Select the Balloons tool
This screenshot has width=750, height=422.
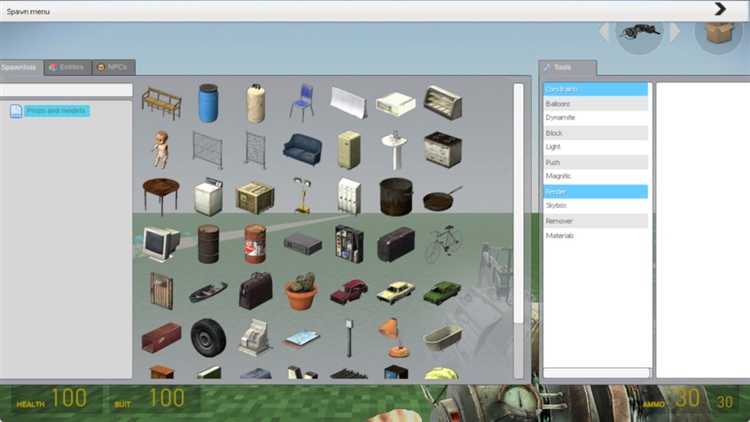596,104
